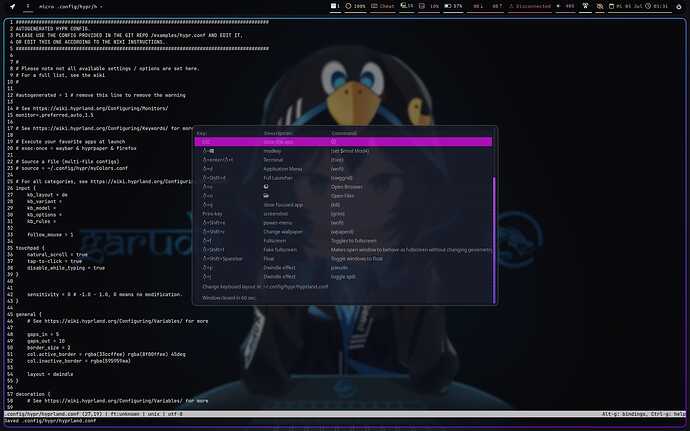Click the tap-to-click = true line

pyautogui.click(x=55, y=261)
